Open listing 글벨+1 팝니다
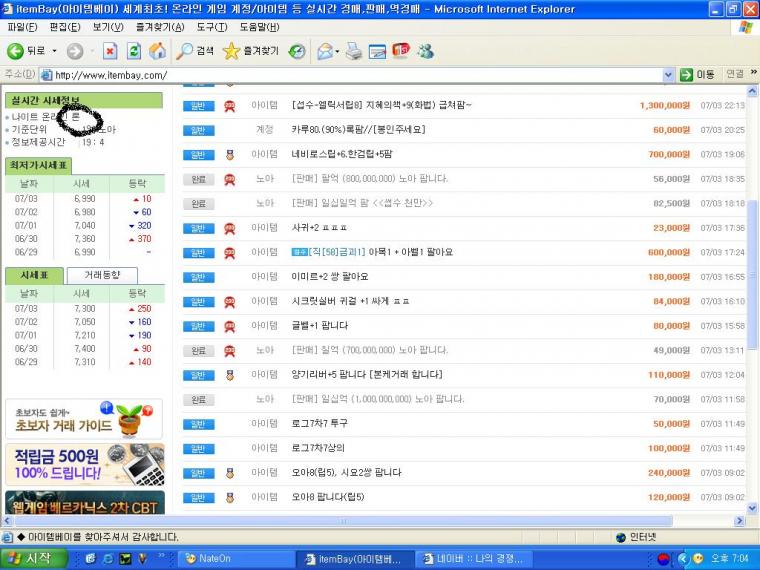Image resolution: width=760 pixels, height=570 pixels. click(319, 325)
